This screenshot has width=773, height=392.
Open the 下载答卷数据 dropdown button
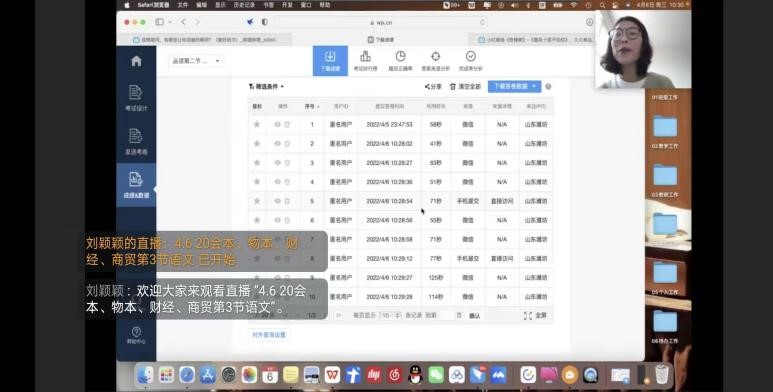[x=515, y=86]
